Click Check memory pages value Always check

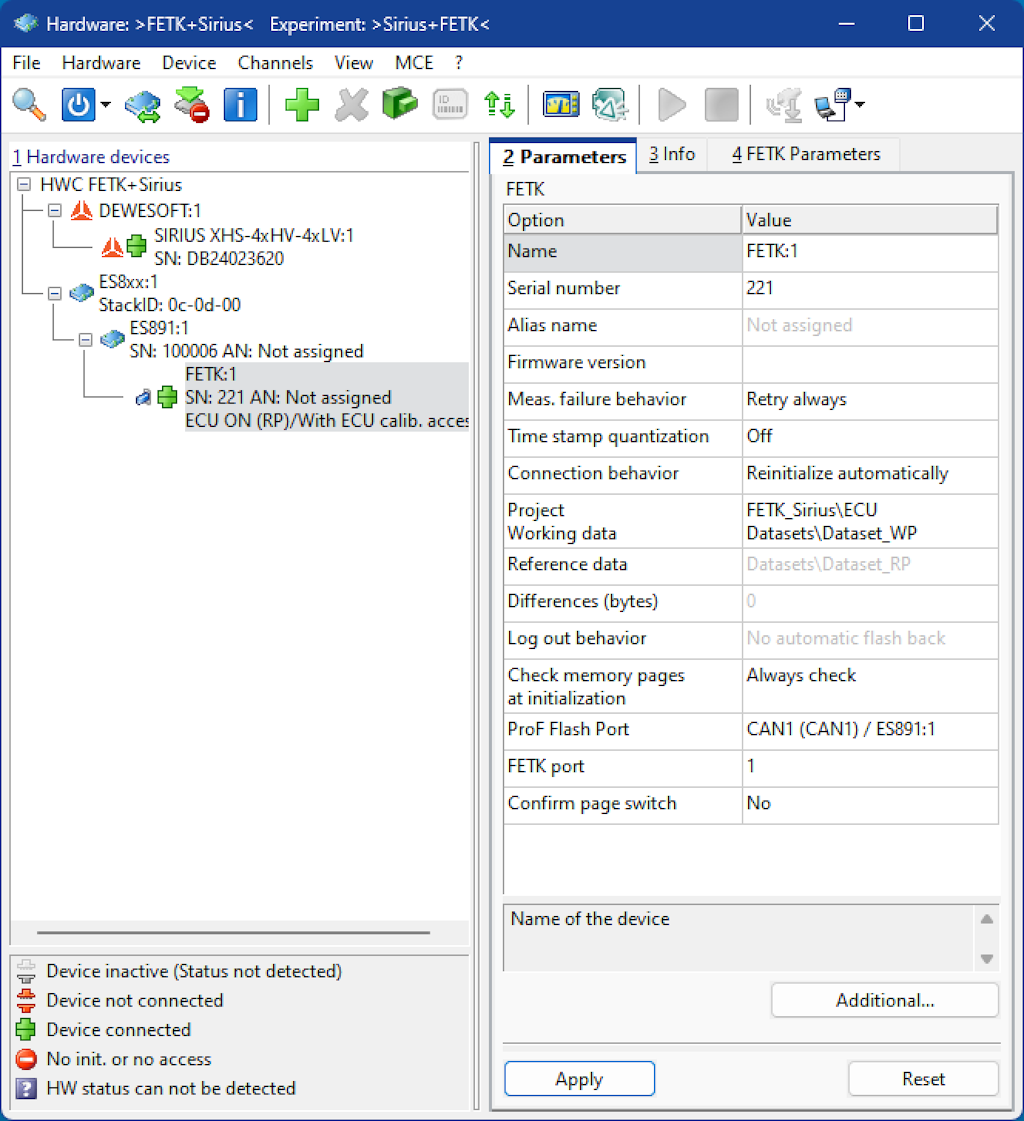pyautogui.click(x=870, y=686)
